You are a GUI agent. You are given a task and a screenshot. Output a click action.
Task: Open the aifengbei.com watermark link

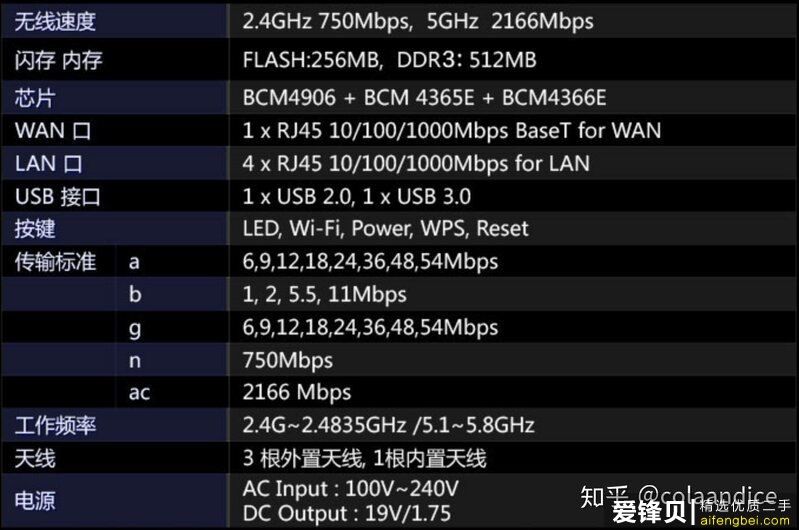point(744,520)
